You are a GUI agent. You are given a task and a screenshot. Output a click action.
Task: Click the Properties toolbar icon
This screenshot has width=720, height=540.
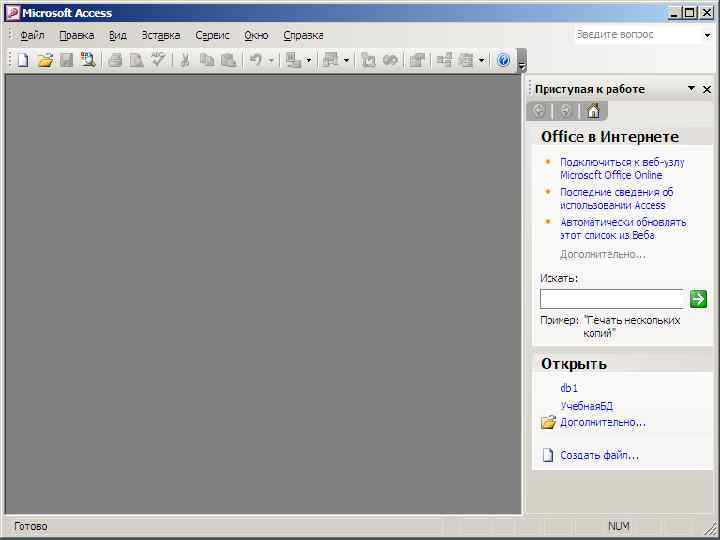tap(417, 60)
